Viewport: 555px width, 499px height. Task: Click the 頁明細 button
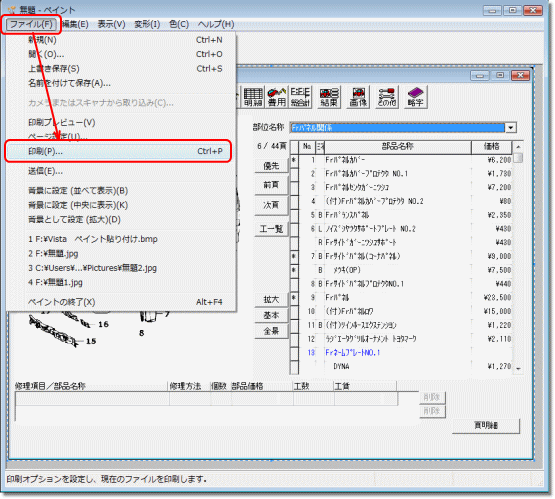coord(486,425)
